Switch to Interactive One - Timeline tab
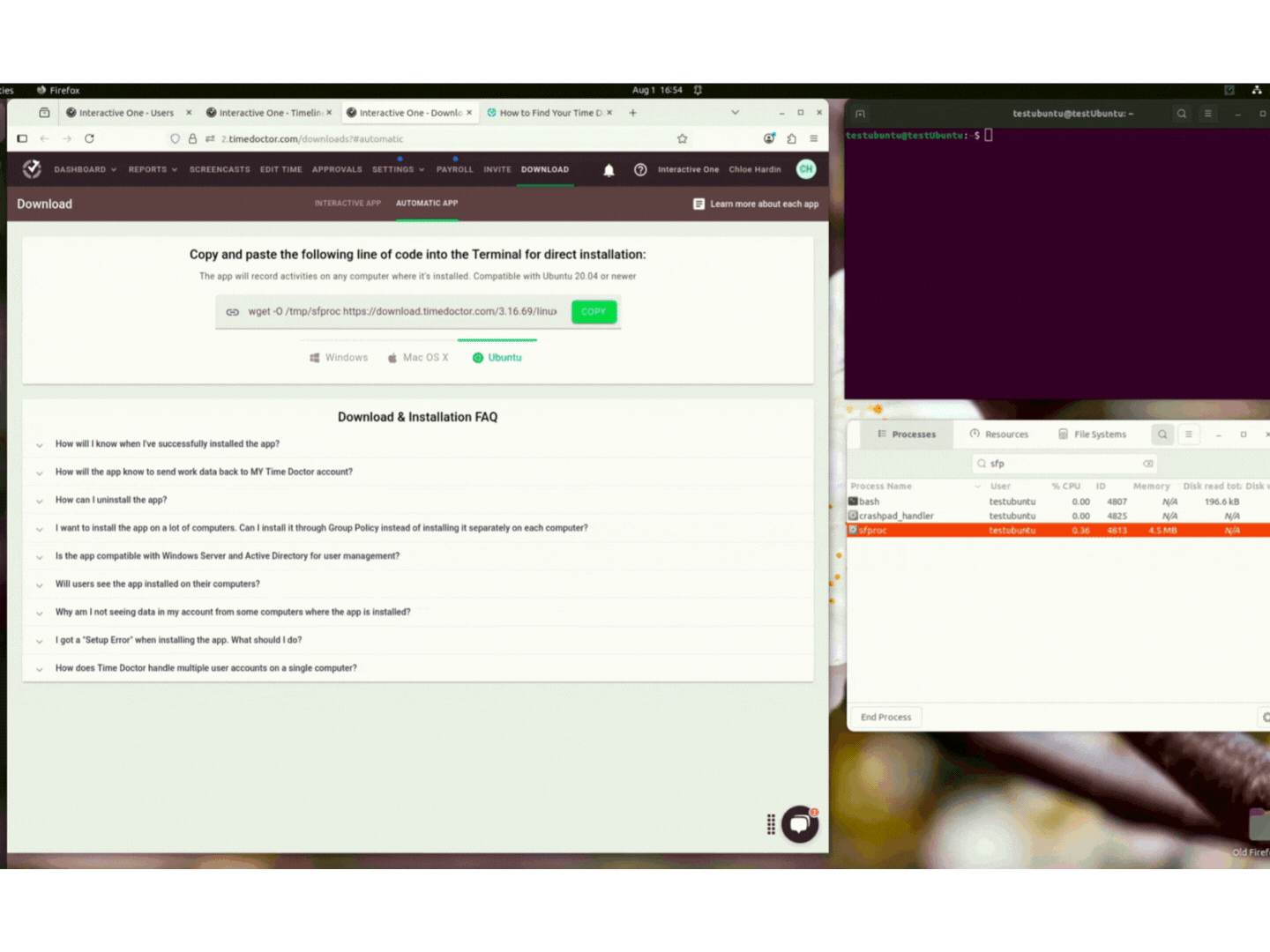 270,113
